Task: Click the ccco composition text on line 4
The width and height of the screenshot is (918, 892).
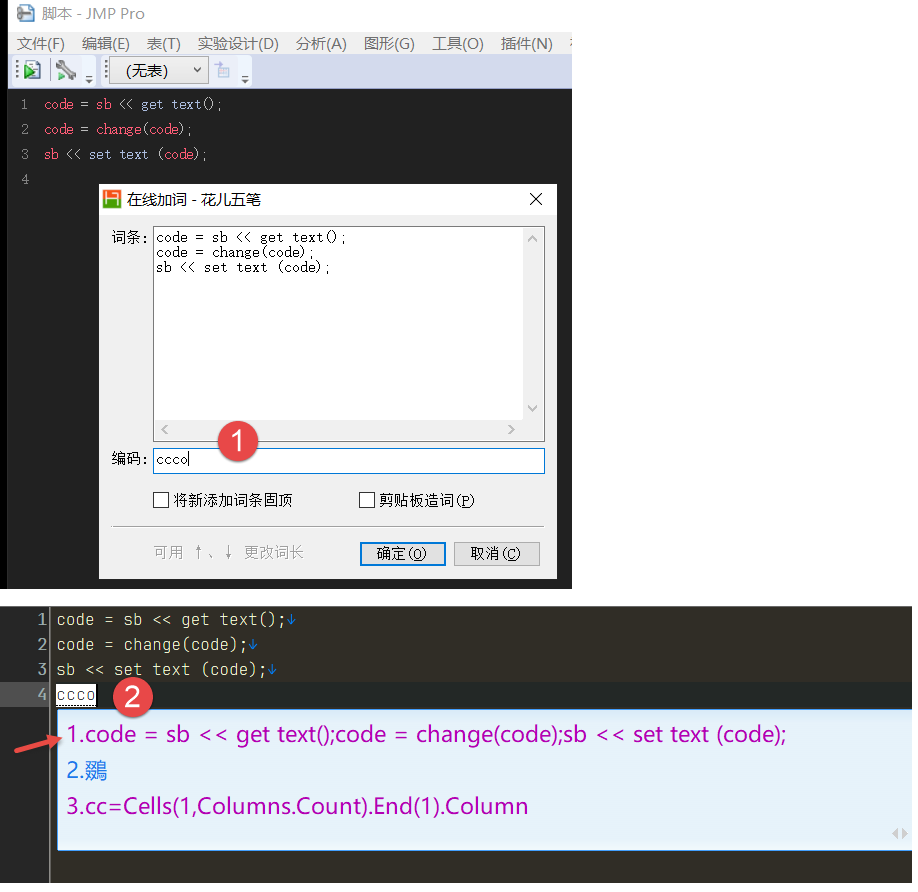Action: point(76,695)
